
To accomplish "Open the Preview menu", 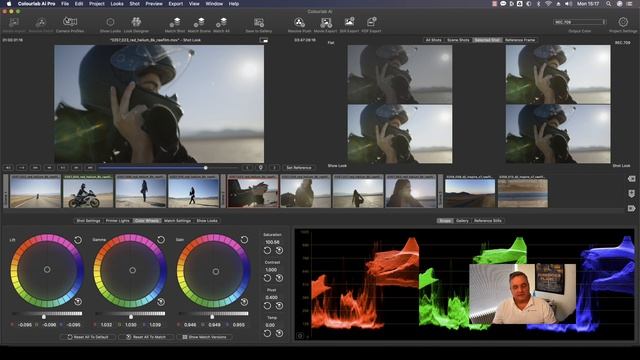I will pyautogui.click(x=154, y=4).
